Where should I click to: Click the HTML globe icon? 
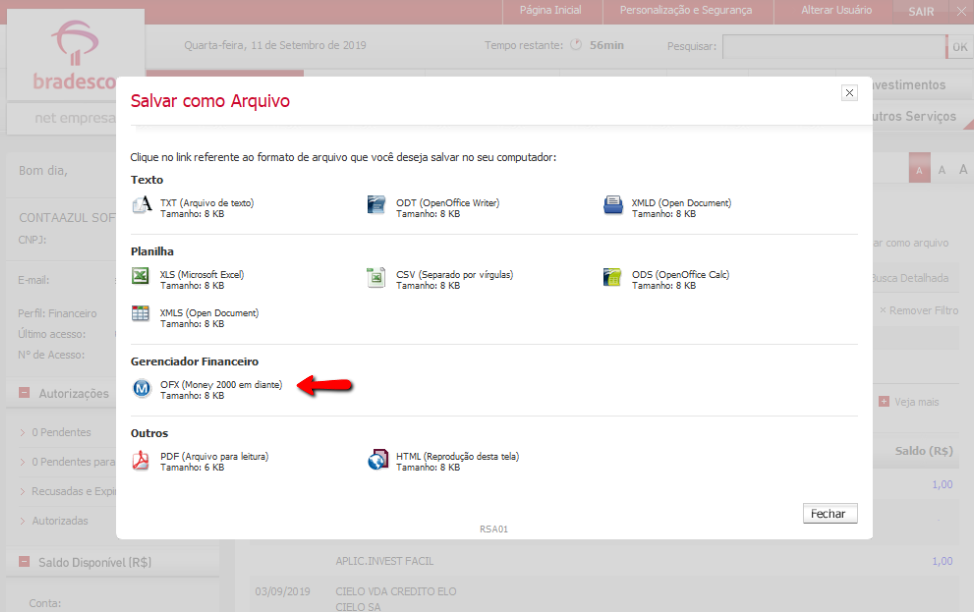coord(378,460)
